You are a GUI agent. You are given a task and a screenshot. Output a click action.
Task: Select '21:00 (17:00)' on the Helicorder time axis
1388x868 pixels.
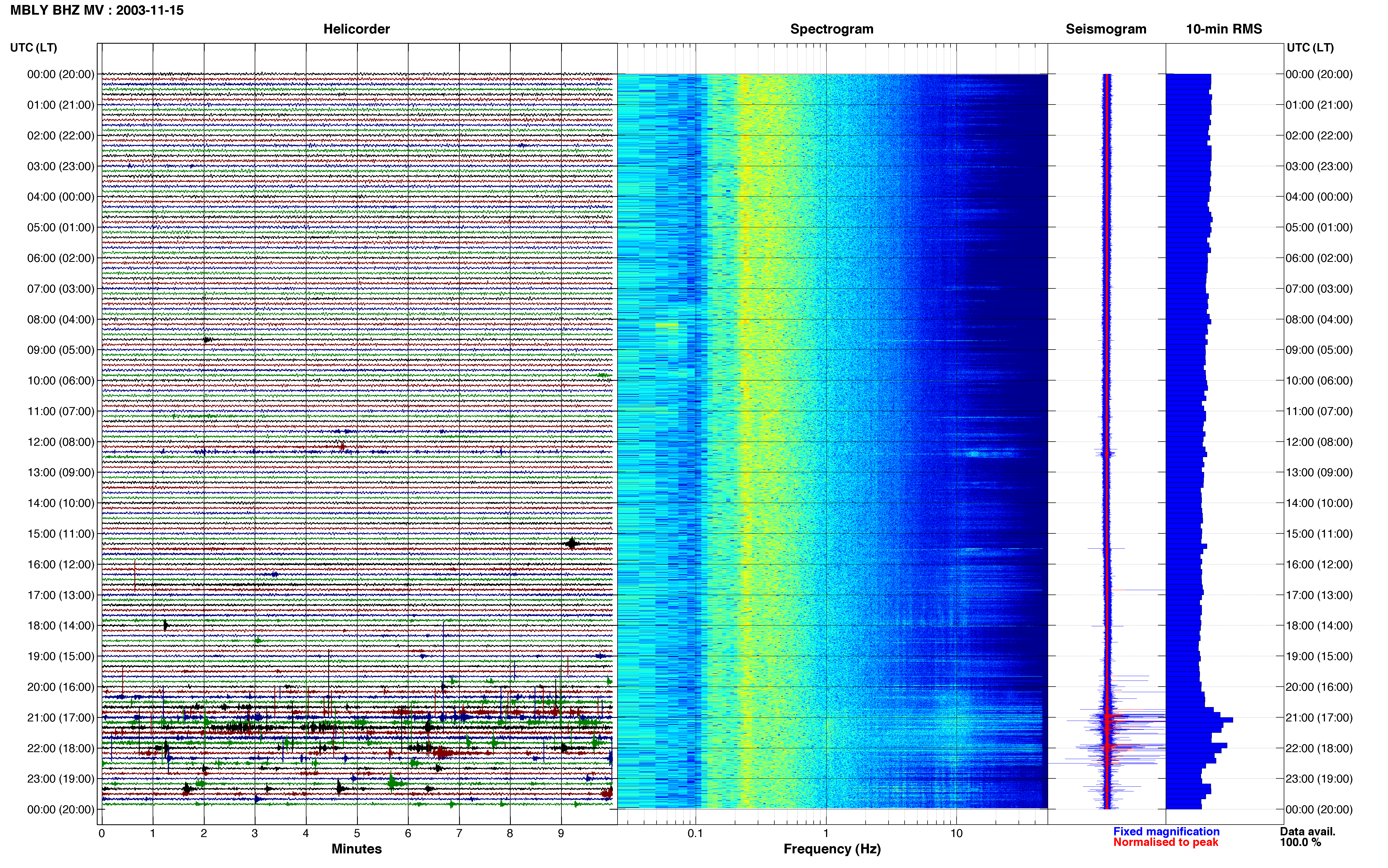click(x=60, y=718)
